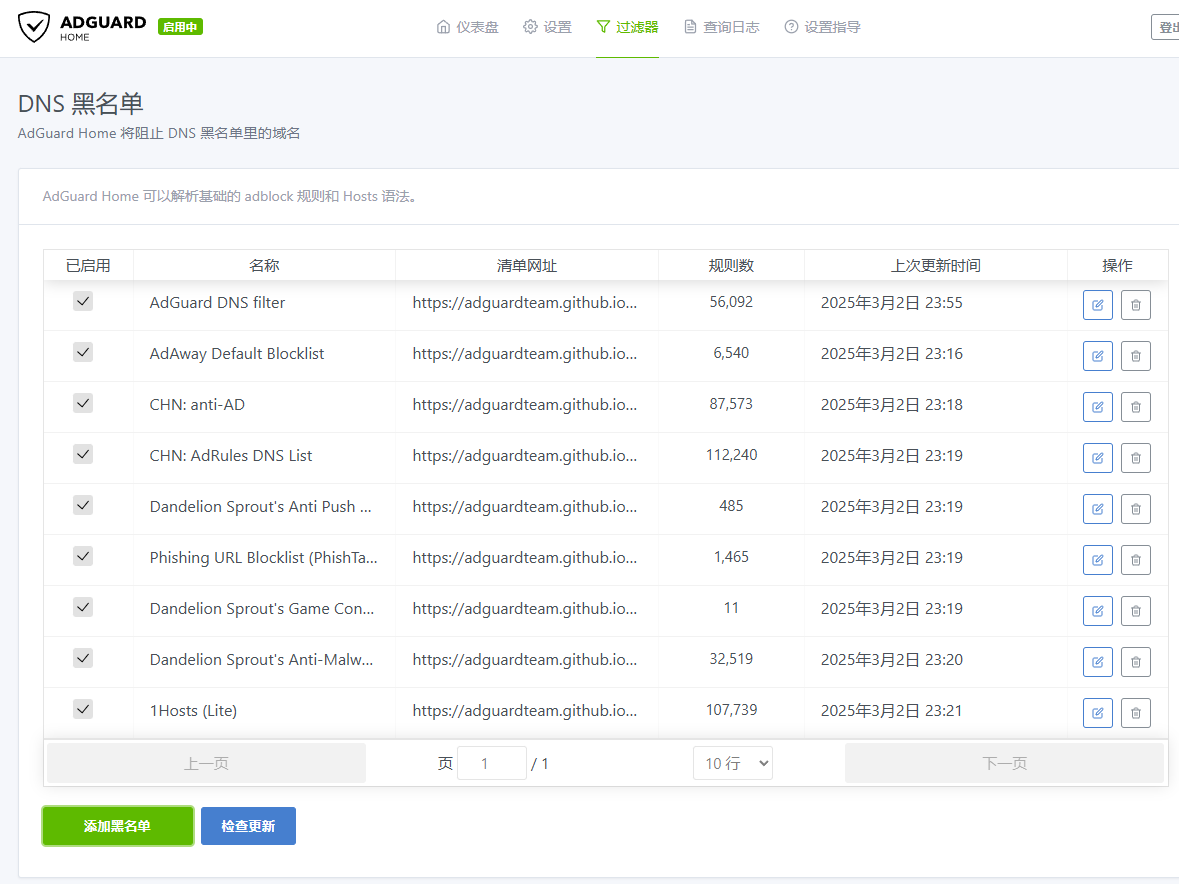
Task: Edit the CHN: AdRules DNS List
Action: tap(1097, 458)
